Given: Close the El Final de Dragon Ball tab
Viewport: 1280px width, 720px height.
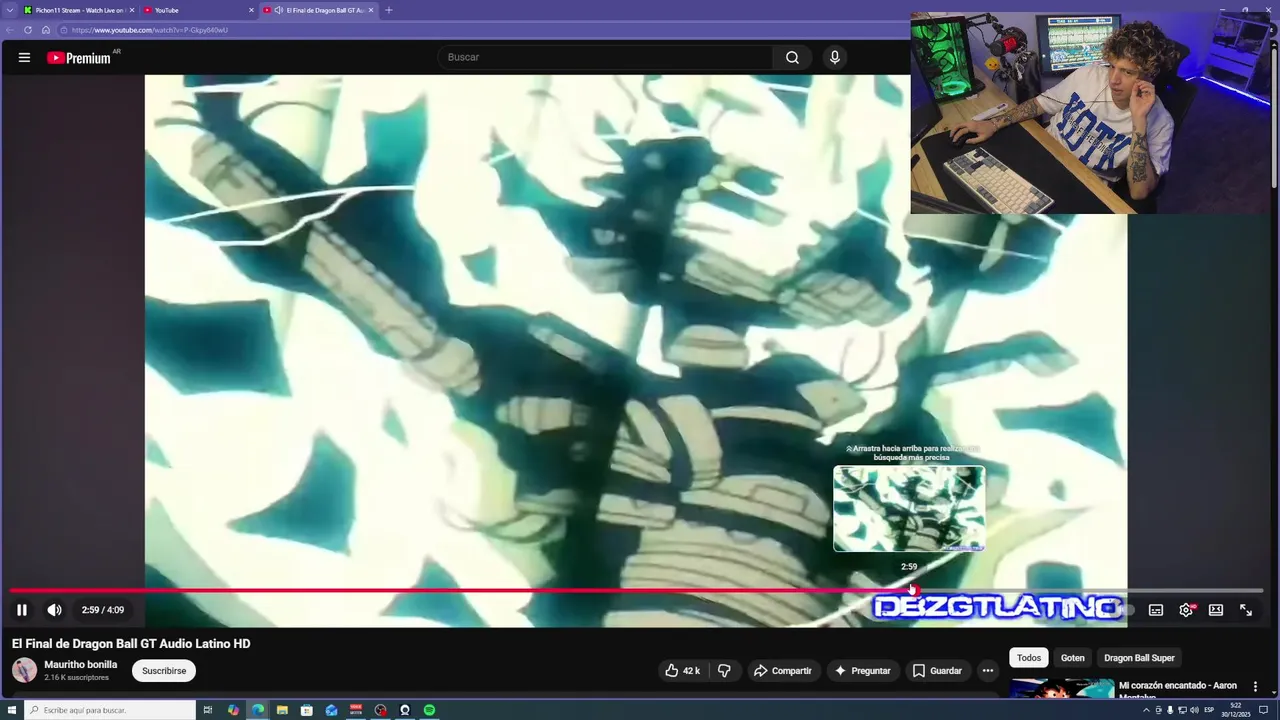Looking at the screenshot, I should (x=371, y=10).
